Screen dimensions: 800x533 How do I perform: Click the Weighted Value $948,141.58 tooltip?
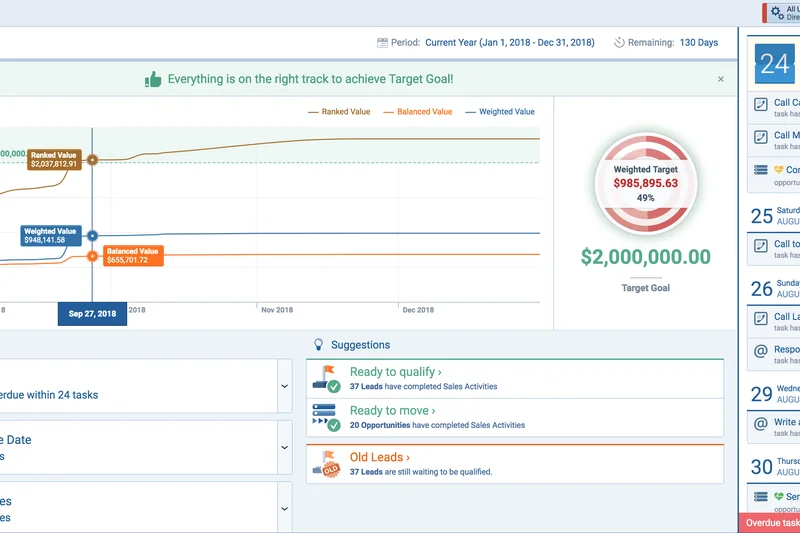point(51,236)
